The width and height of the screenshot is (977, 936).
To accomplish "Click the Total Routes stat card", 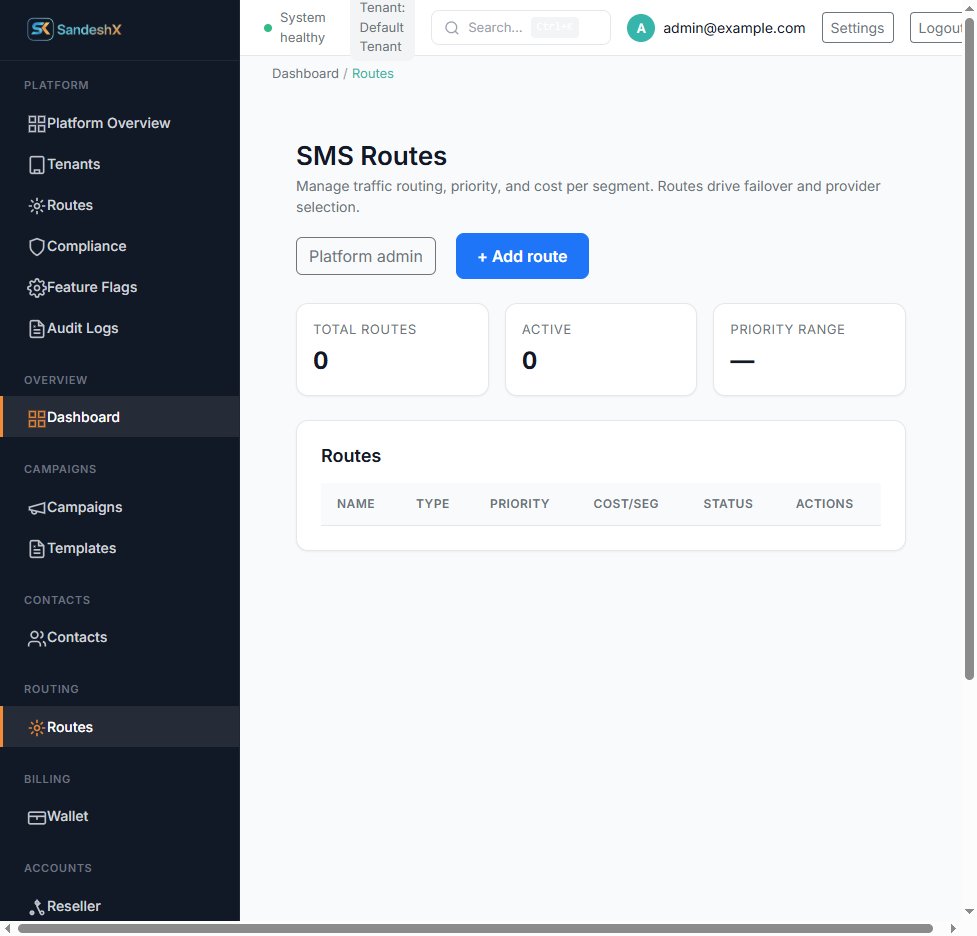I will tap(393, 350).
